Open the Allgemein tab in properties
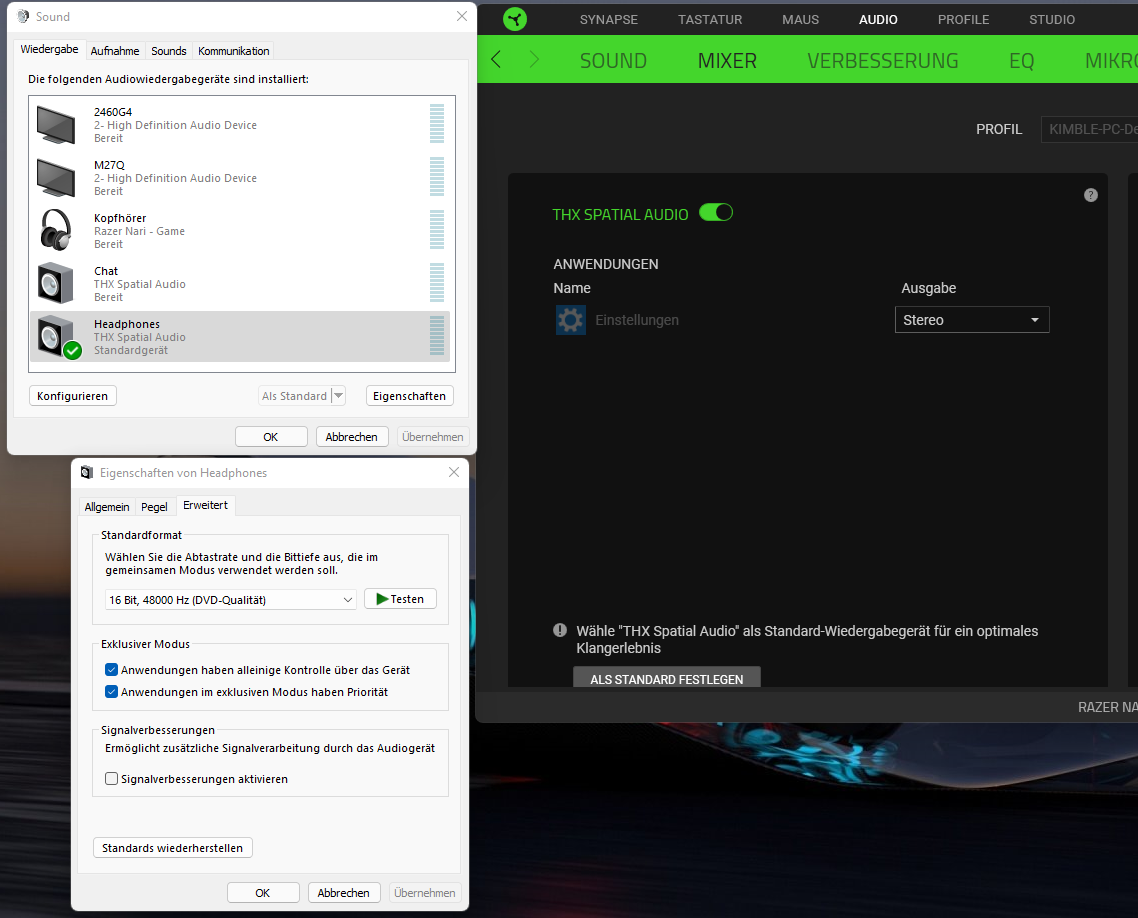The width and height of the screenshot is (1138, 918). pyautogui.click(x=107, y=507)
